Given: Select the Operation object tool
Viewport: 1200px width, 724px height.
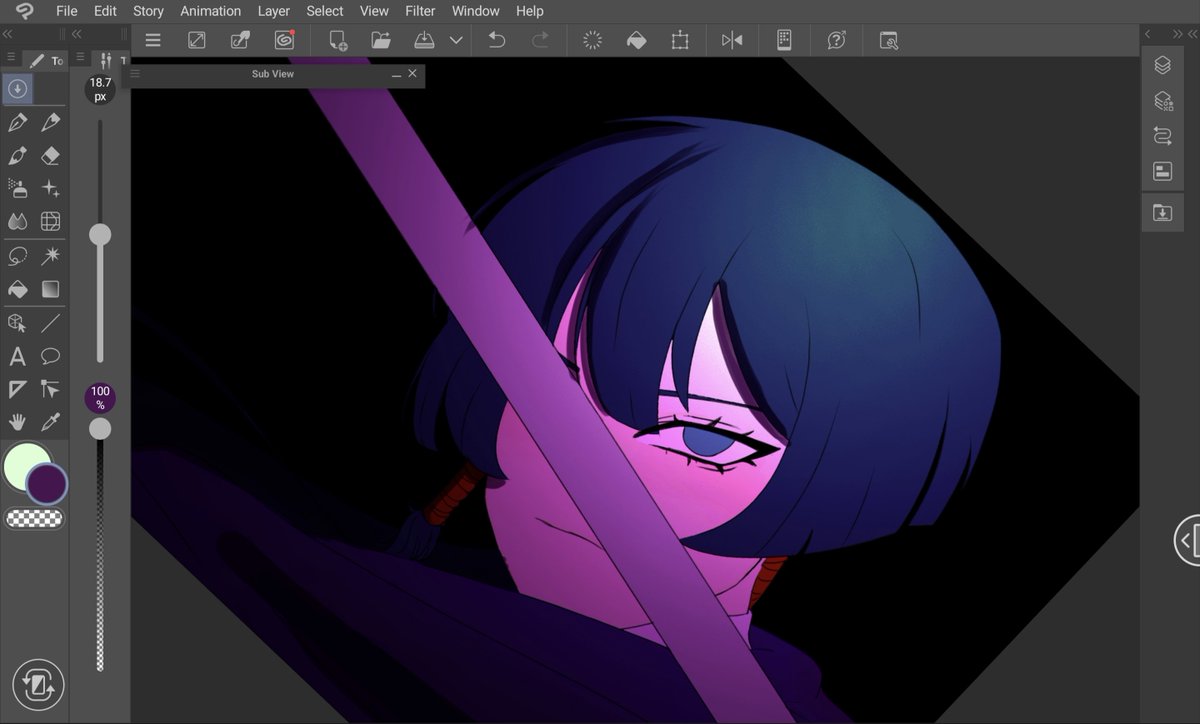Looking at the screenshot, I should click(17, 323).
